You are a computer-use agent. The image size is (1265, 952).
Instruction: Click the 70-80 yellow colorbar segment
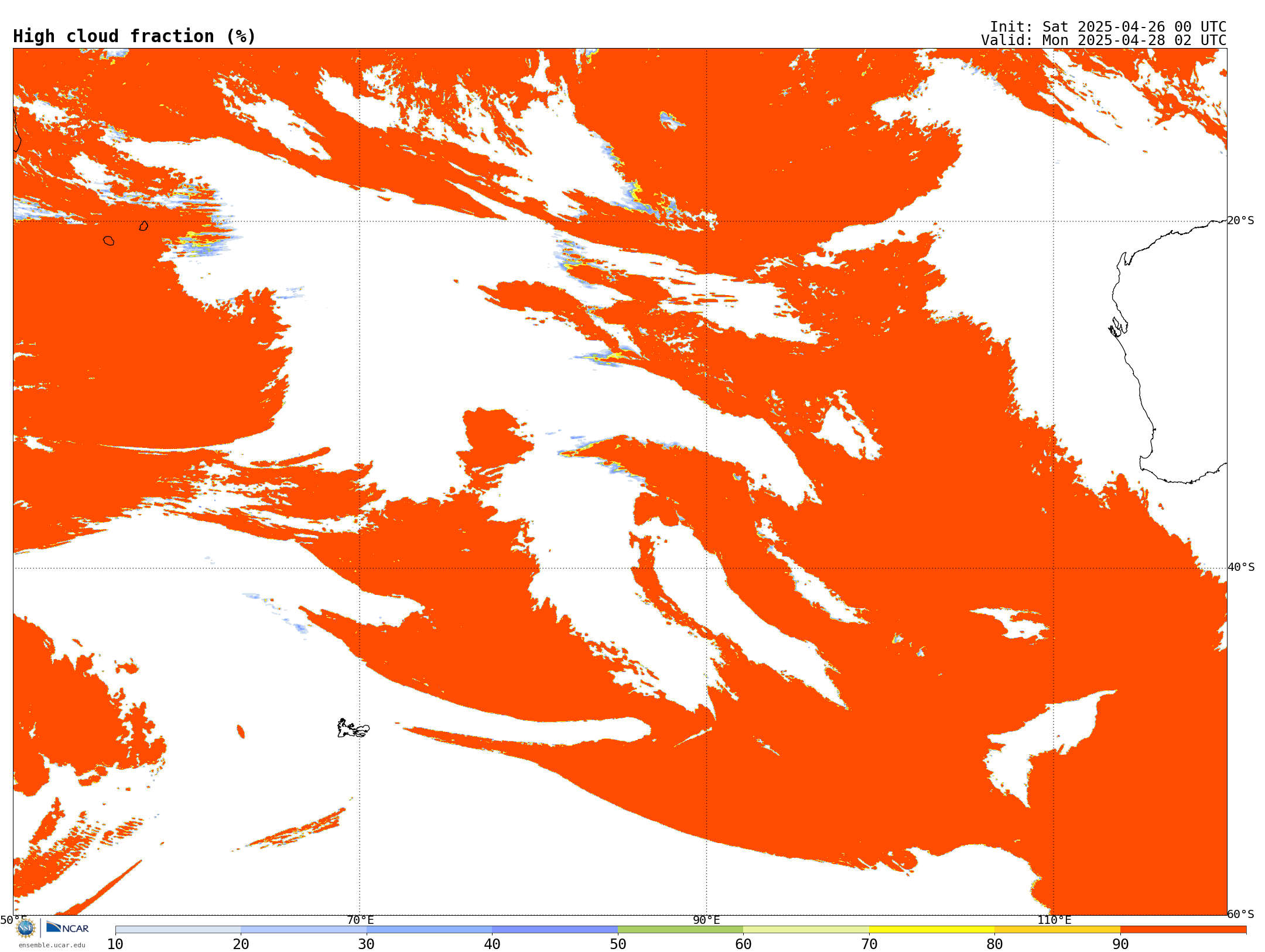pos(932,930)
